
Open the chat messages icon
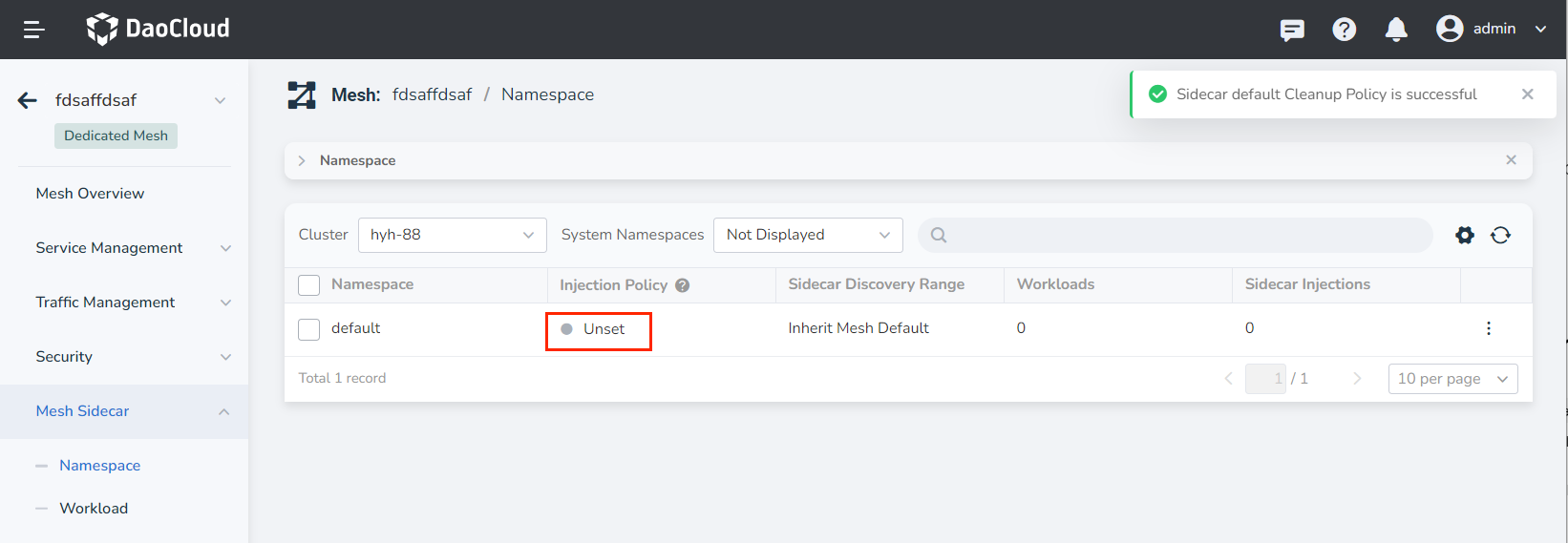tap(1292, 30)
